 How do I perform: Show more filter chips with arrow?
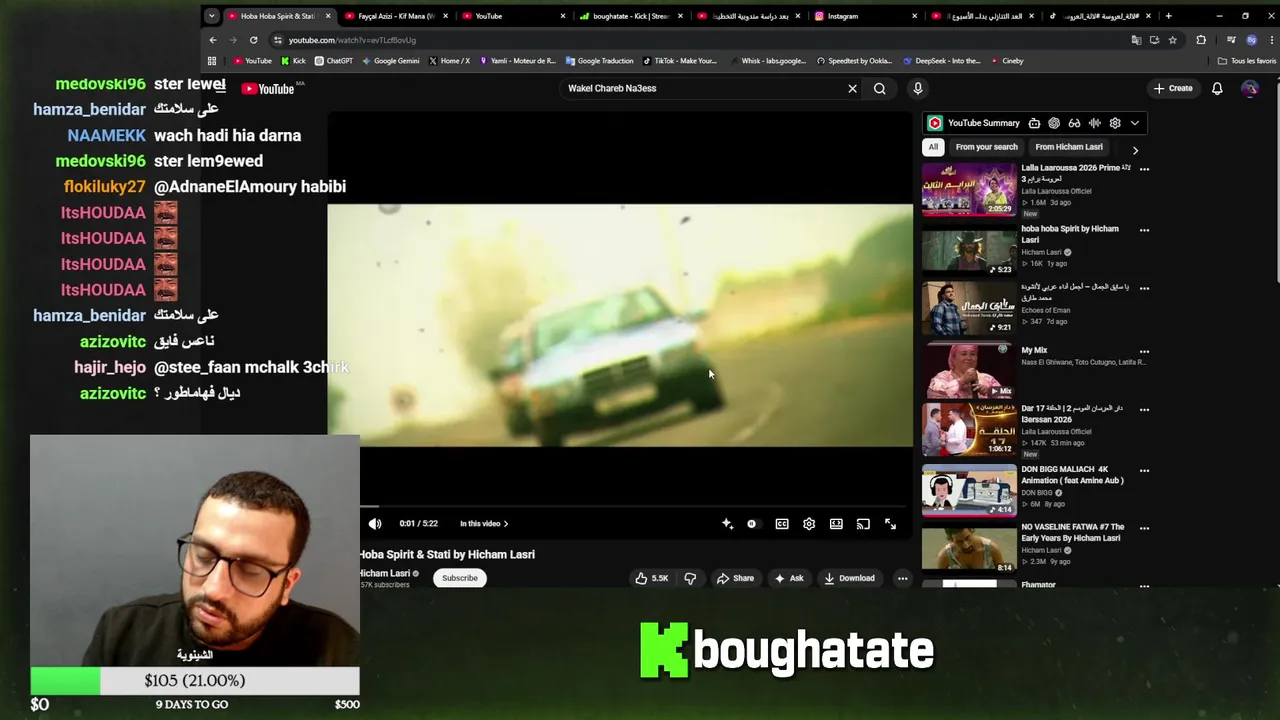(x=1135, y=150)
